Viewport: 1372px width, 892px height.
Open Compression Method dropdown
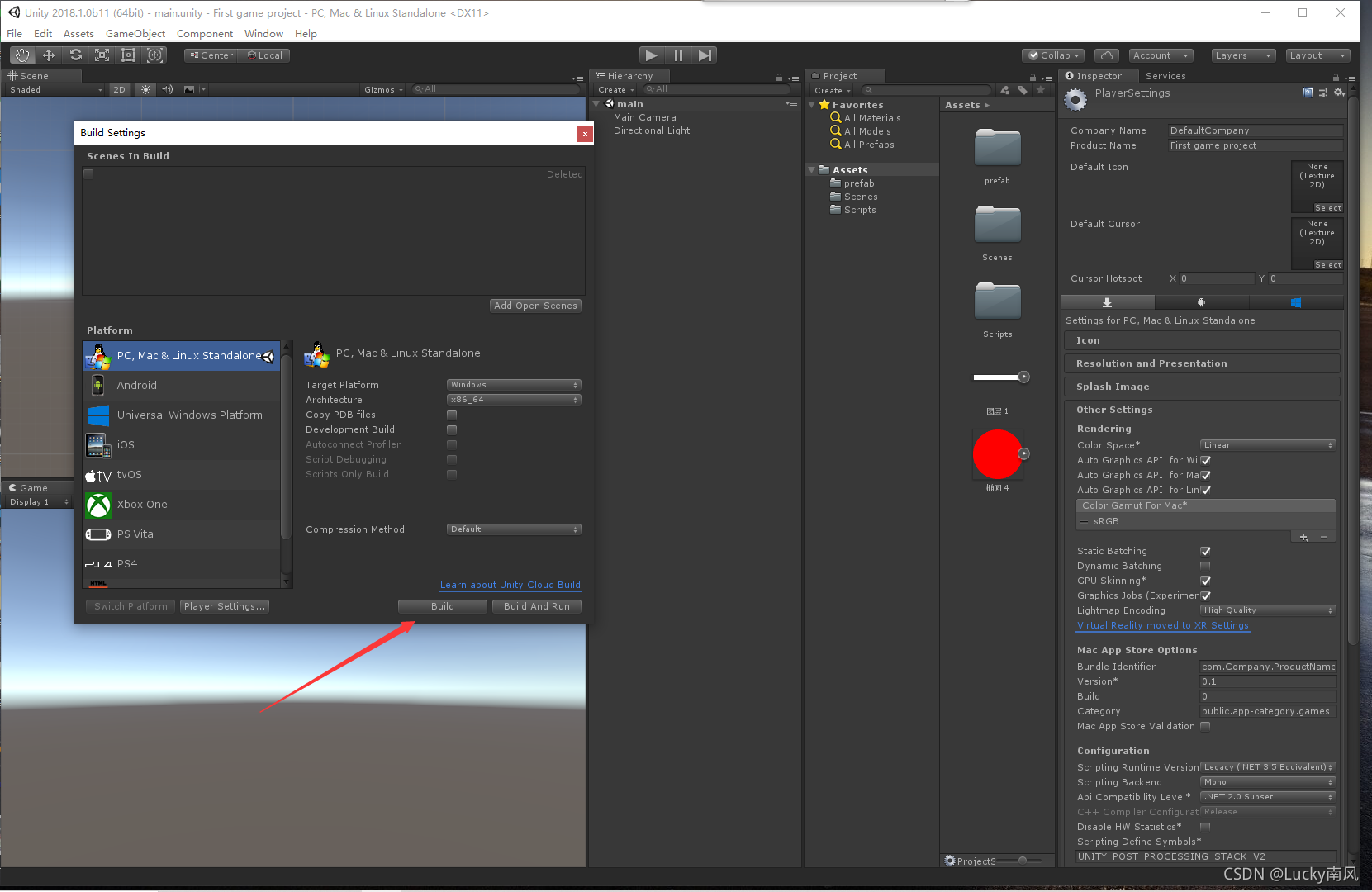coord(514,529)
